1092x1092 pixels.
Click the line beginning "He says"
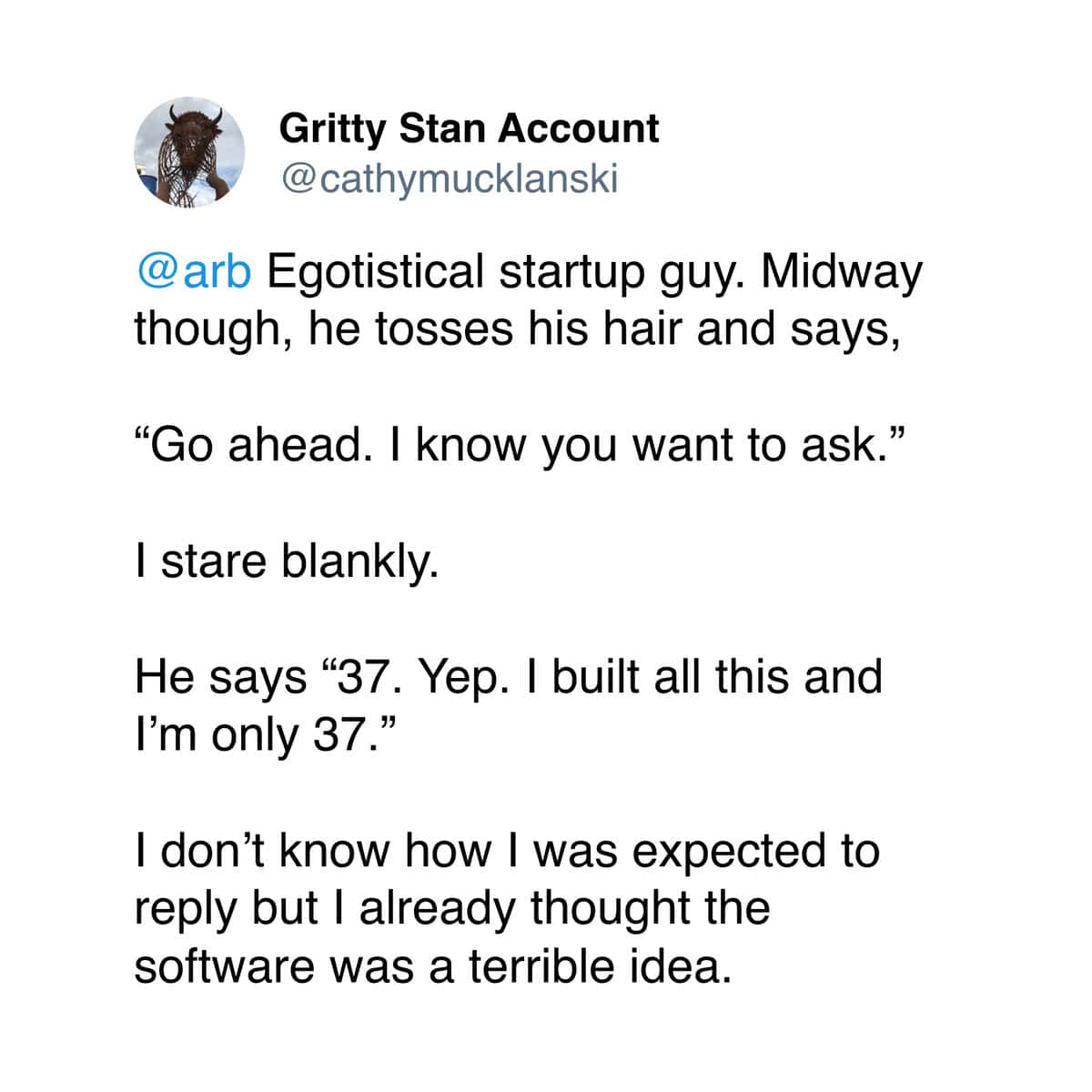point(508,677)
